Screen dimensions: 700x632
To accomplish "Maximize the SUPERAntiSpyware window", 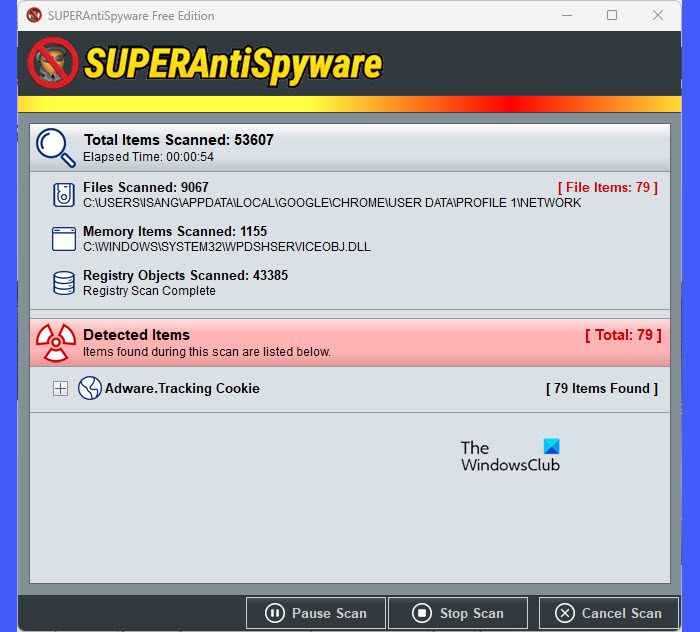I will tap(612, 15).
